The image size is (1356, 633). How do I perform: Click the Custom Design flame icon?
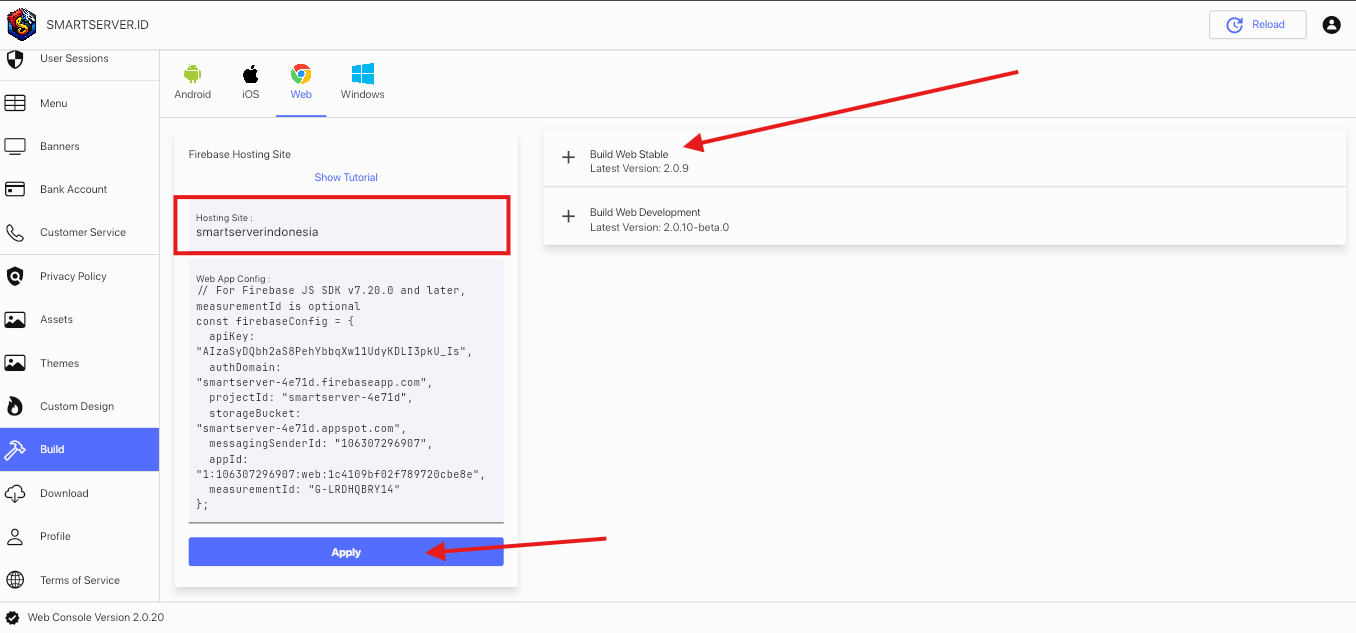[15, 406]
